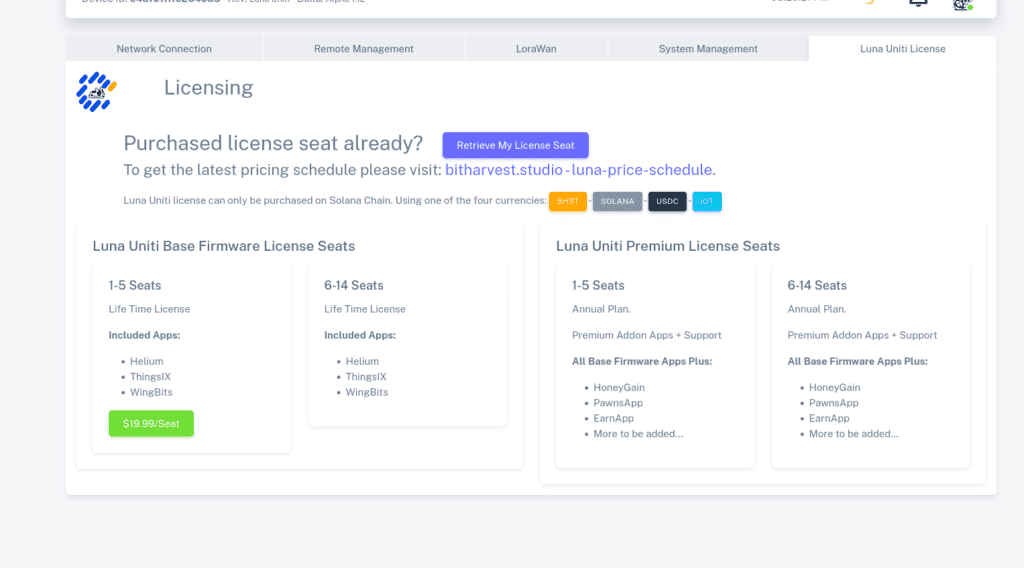Screen dimensions: 1024x568
Task: Click the cyan IOT currency badge
Action: pos(706,201)
